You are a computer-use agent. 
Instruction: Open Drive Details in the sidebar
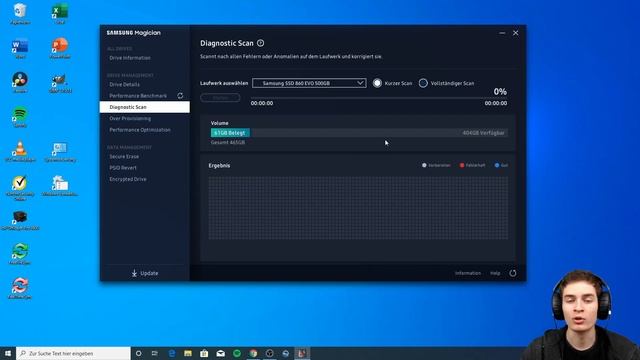124,84
